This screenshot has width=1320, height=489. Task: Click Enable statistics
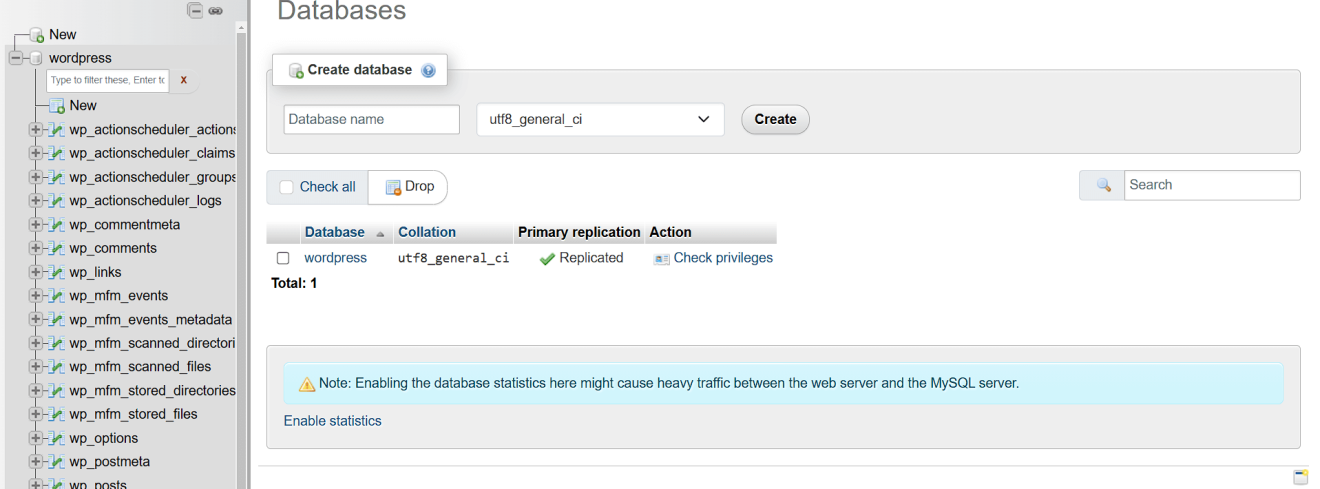pos(333,421)
